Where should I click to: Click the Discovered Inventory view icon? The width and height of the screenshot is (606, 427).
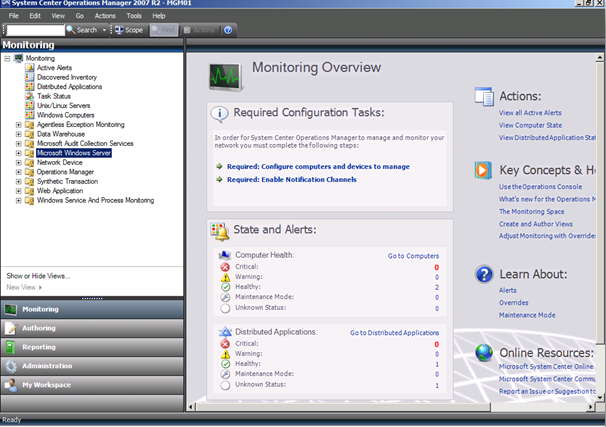coord(30,77)
